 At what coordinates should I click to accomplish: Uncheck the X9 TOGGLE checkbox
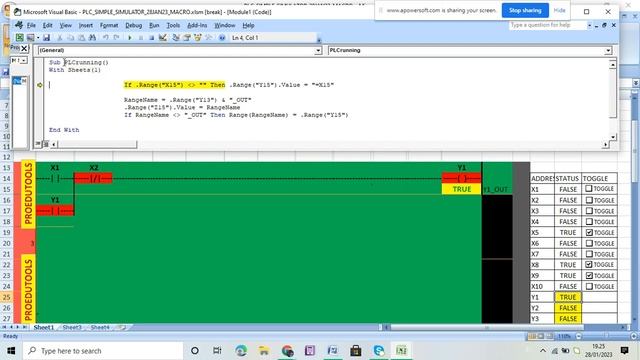[589, 276]
